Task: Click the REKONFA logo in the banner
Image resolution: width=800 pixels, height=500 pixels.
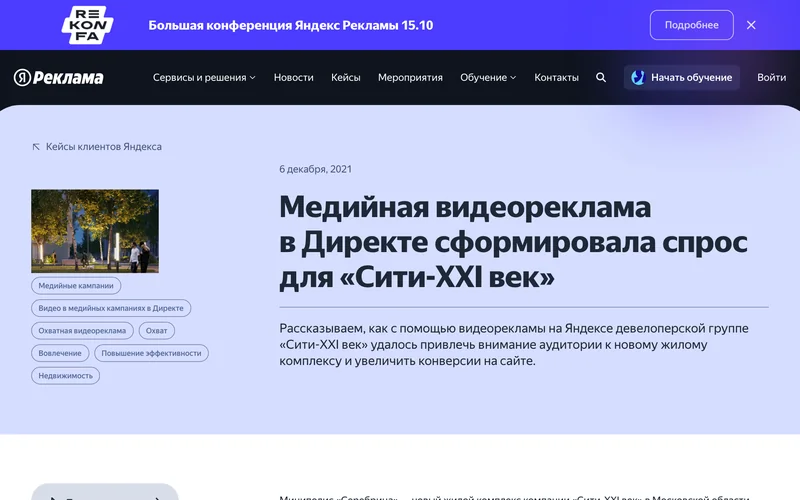Action: coord(87,25)
